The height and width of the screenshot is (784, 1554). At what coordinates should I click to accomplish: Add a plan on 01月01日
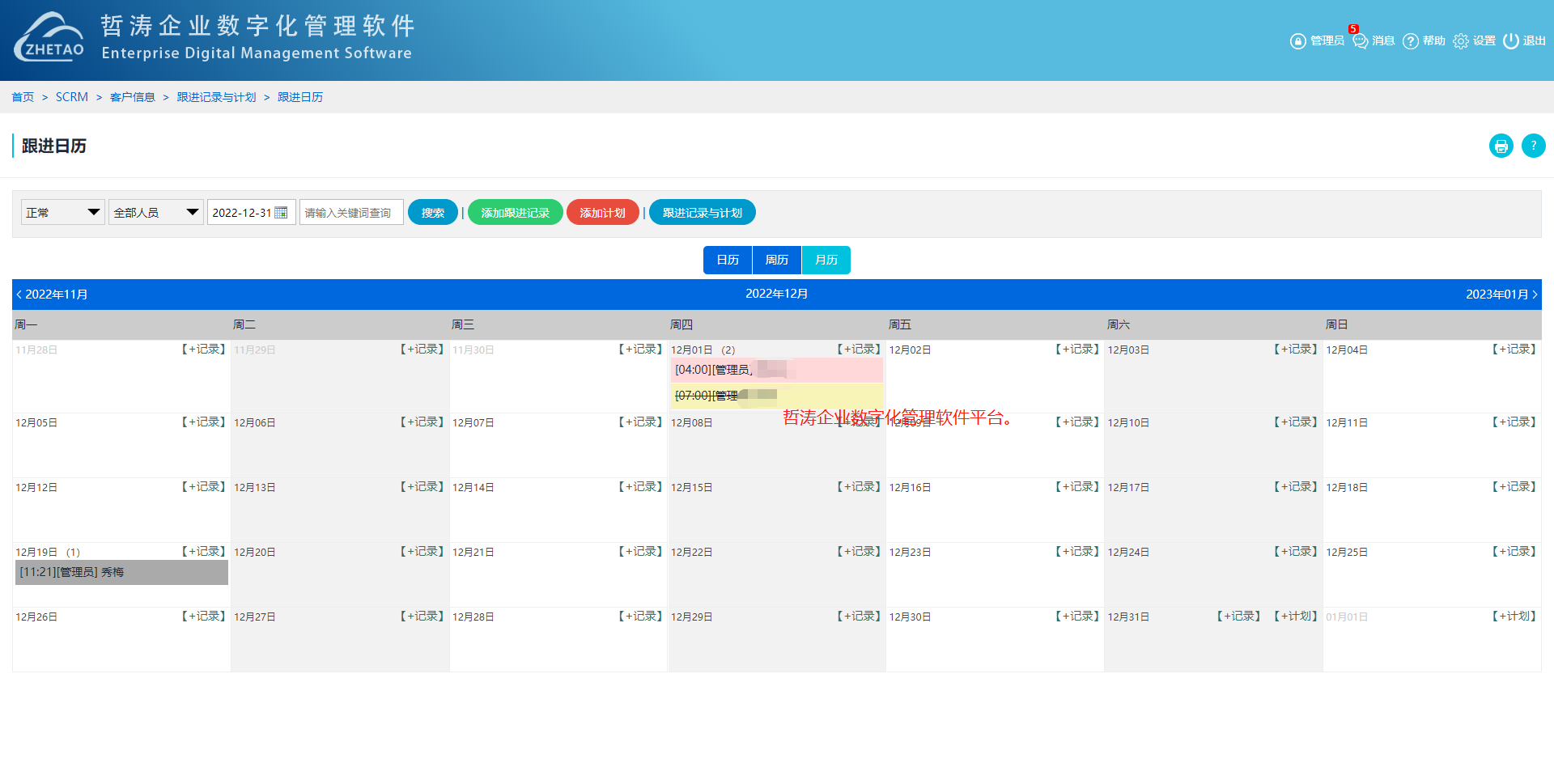tap(1514, 617)
